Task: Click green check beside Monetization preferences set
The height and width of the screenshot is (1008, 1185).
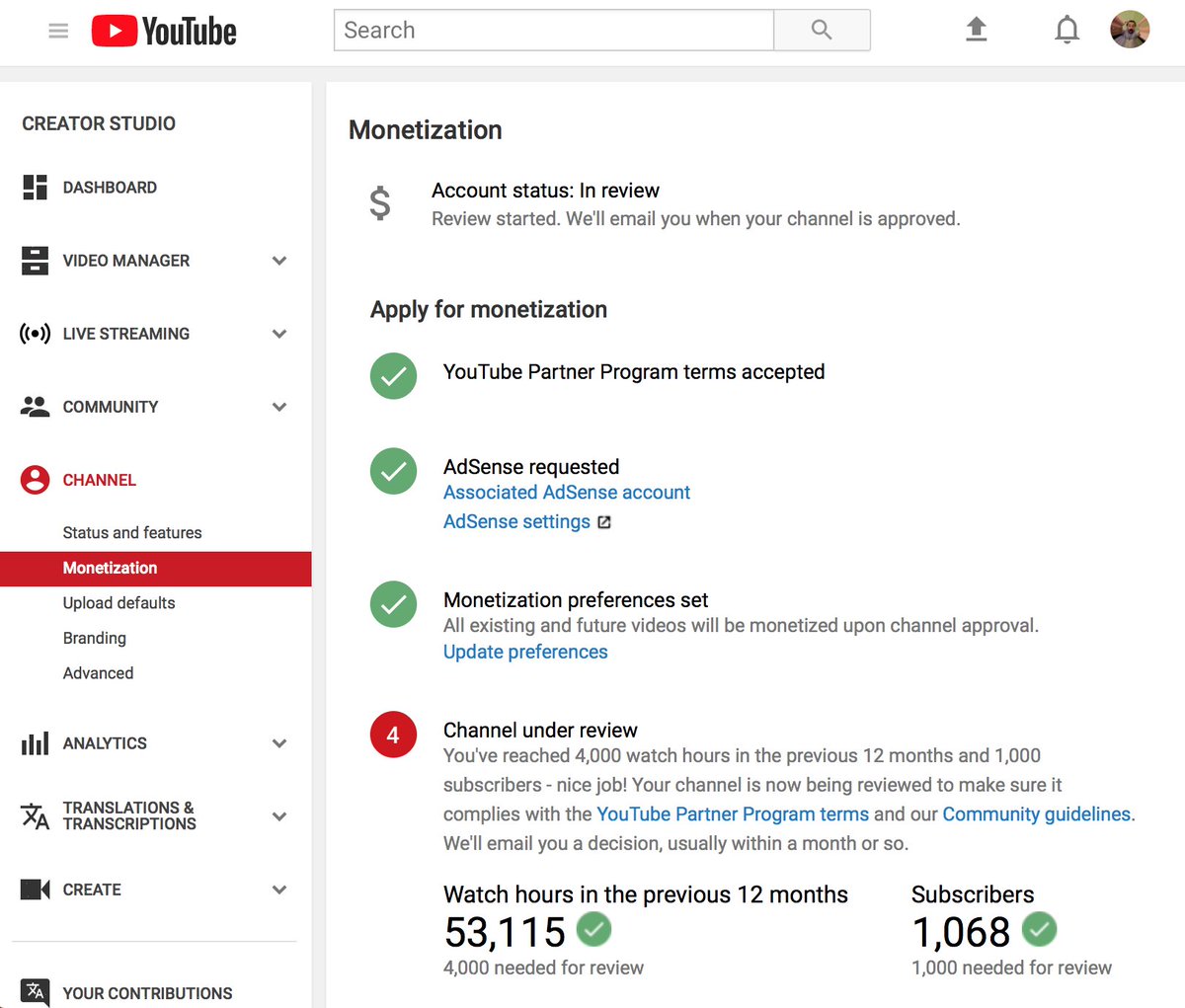Action: click(x=393, y=604)
